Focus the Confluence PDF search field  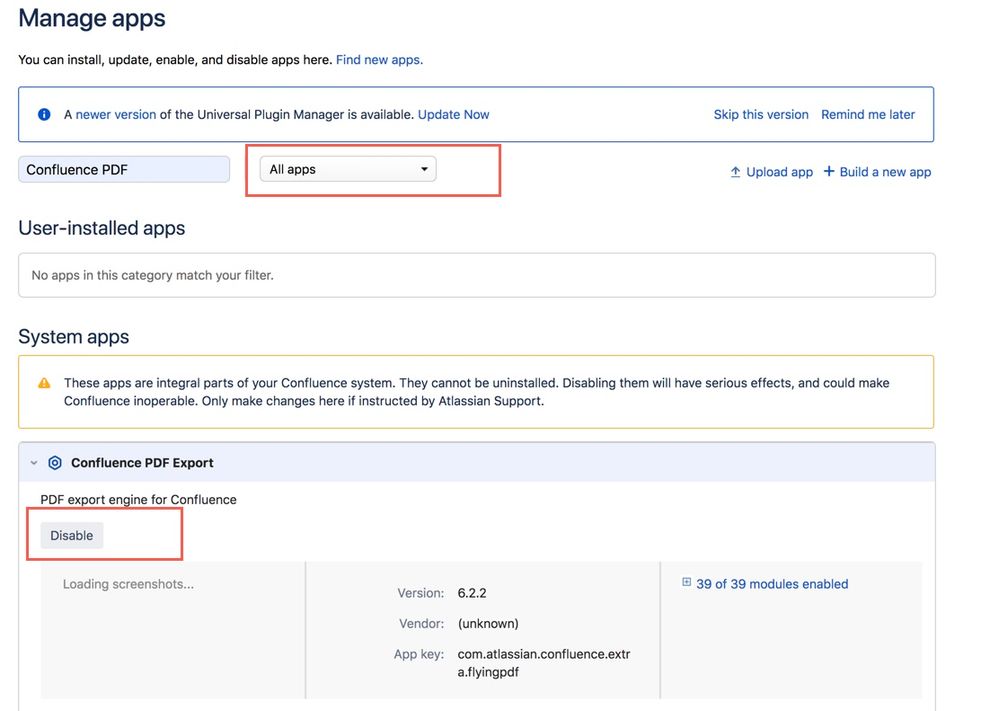click(124, 169)
